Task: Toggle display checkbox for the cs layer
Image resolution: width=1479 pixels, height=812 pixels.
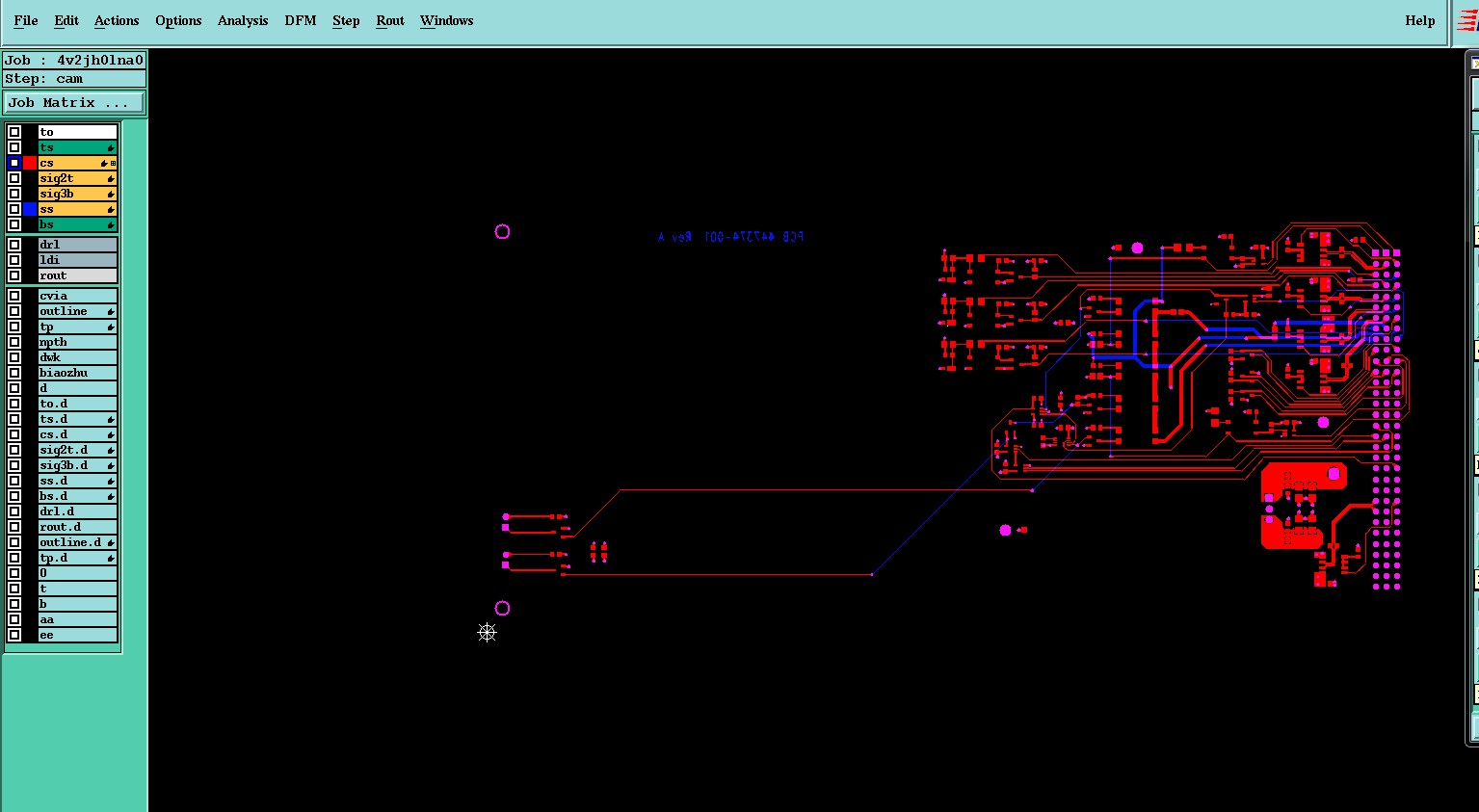Action: click(14, 163)
